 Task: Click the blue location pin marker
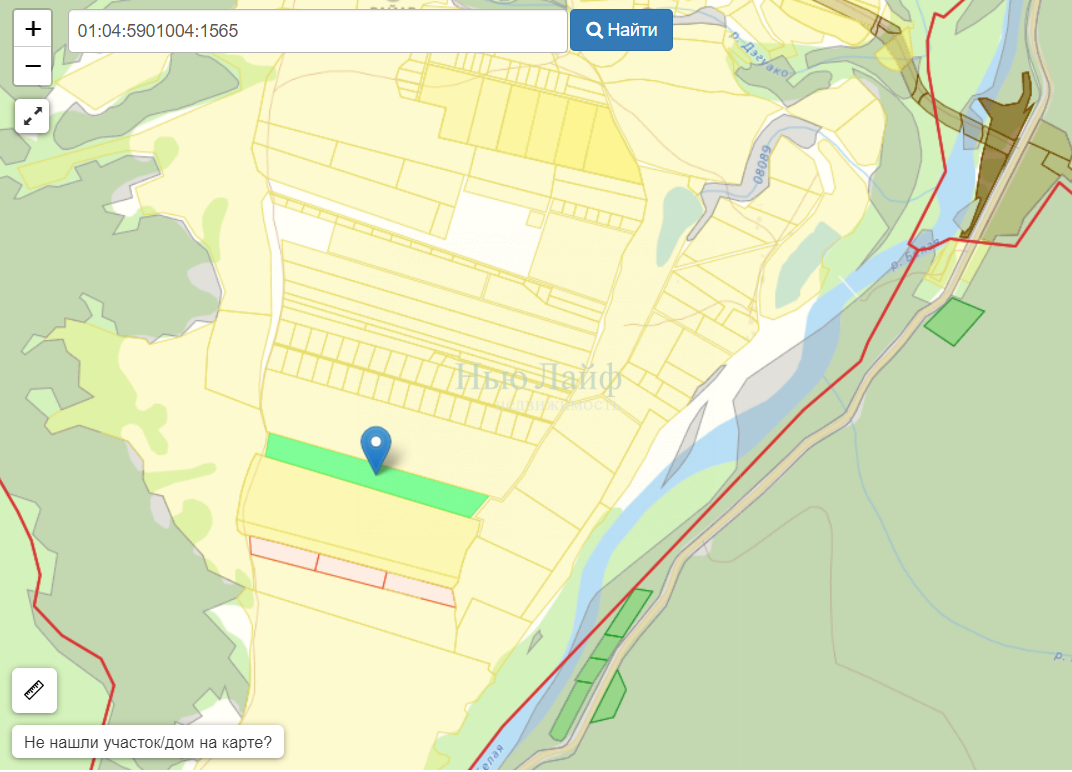[376, 448]
